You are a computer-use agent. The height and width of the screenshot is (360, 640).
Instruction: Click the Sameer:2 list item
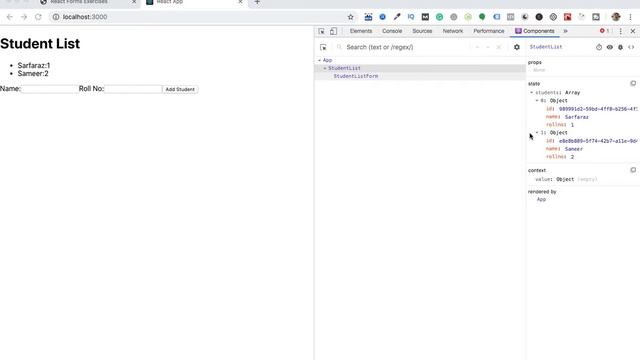(x=33, y=73)
